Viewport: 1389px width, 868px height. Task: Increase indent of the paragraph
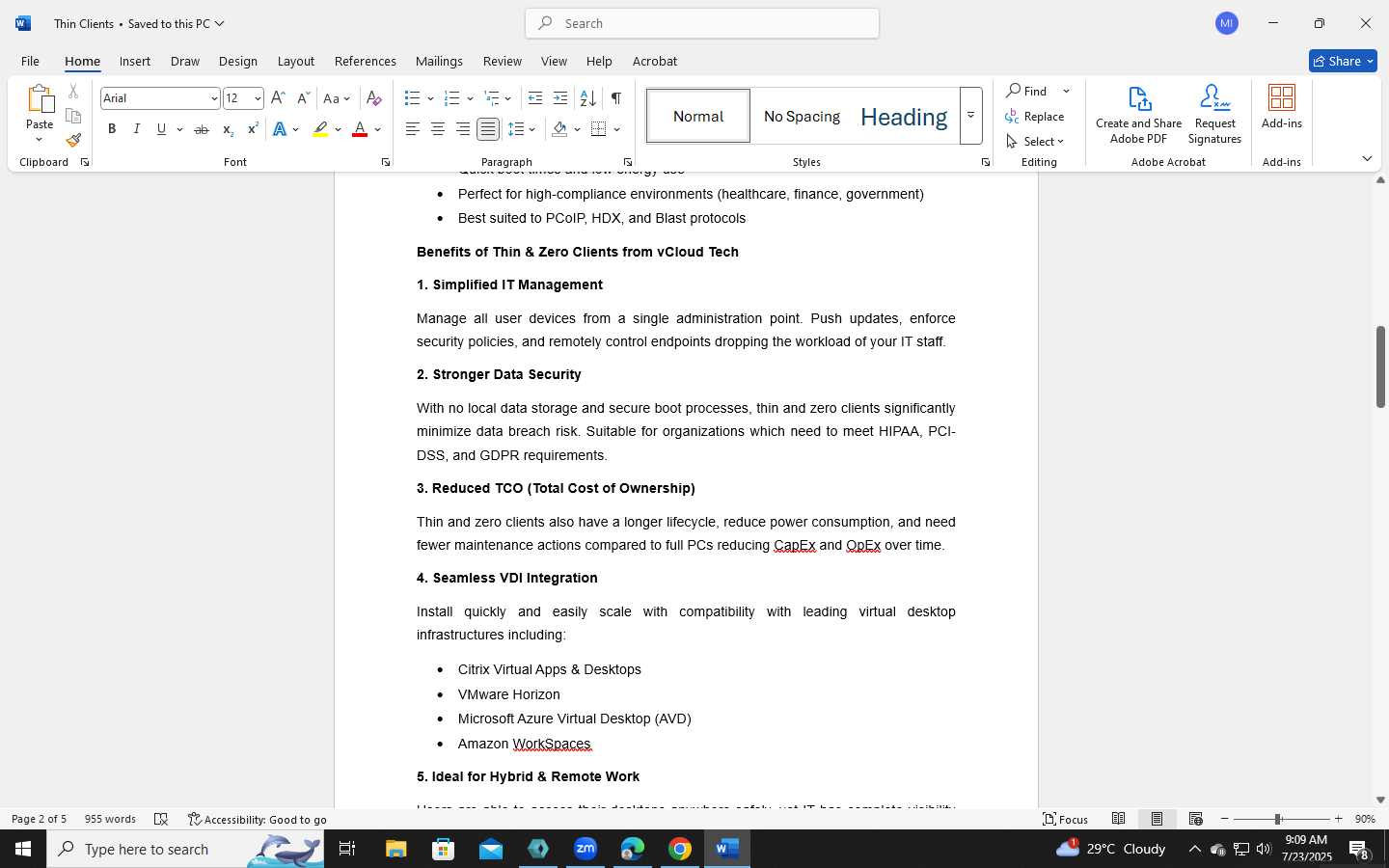(x=560, y=98)
